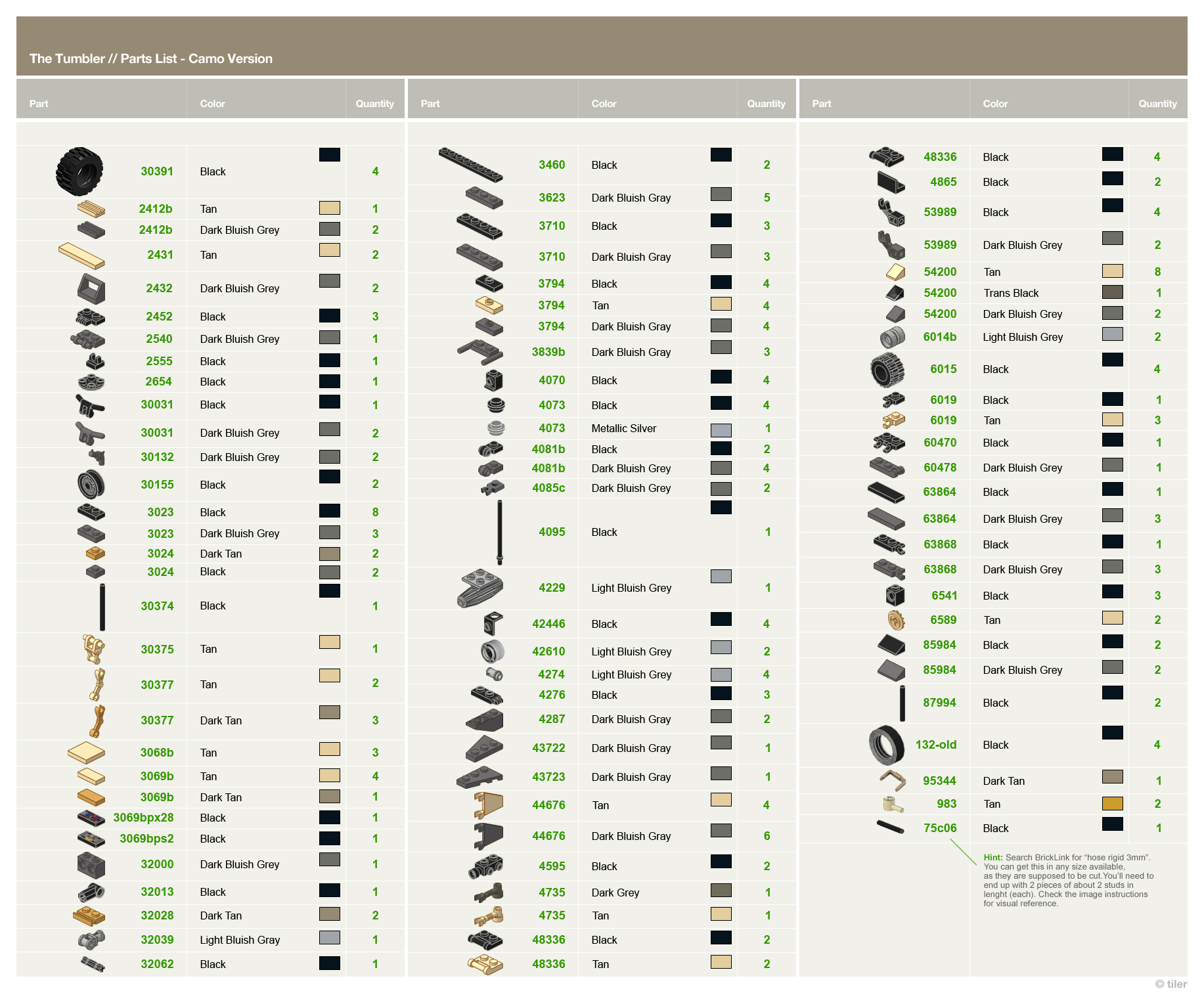Select the Dark Grey swatch for part 4735

click(x=721, y=890)
